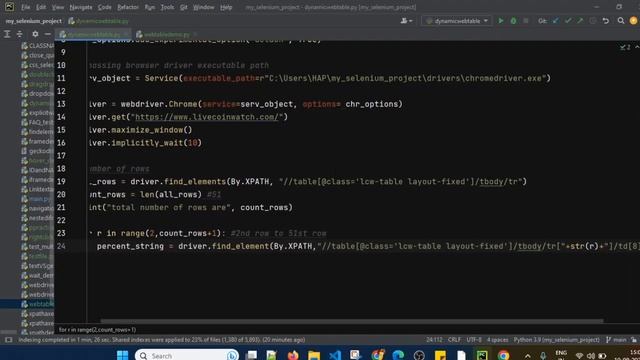Open the inspections warnings widget in the editor
640x360 pixels.
click(x=625, y=47)
